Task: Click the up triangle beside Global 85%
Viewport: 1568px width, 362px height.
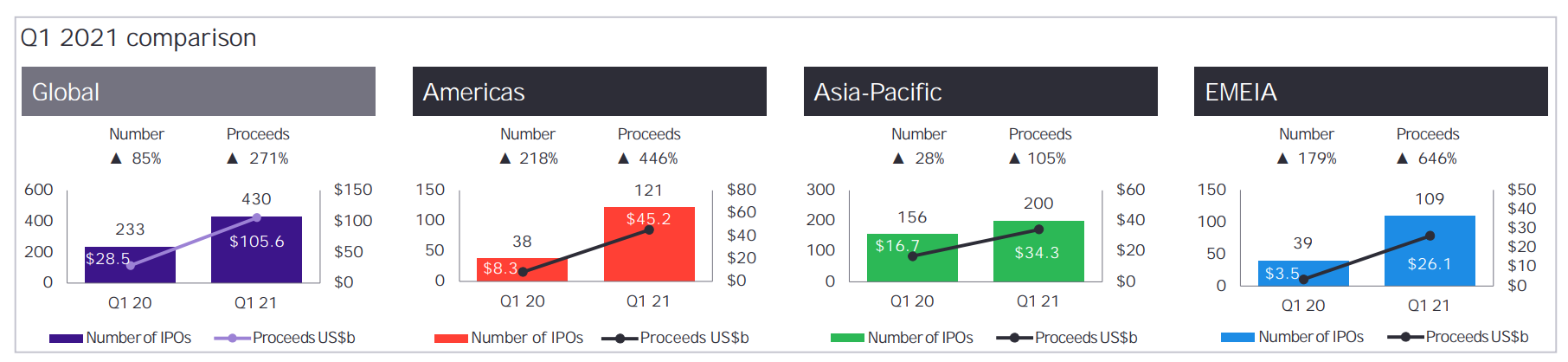Action: pos(116,158)
